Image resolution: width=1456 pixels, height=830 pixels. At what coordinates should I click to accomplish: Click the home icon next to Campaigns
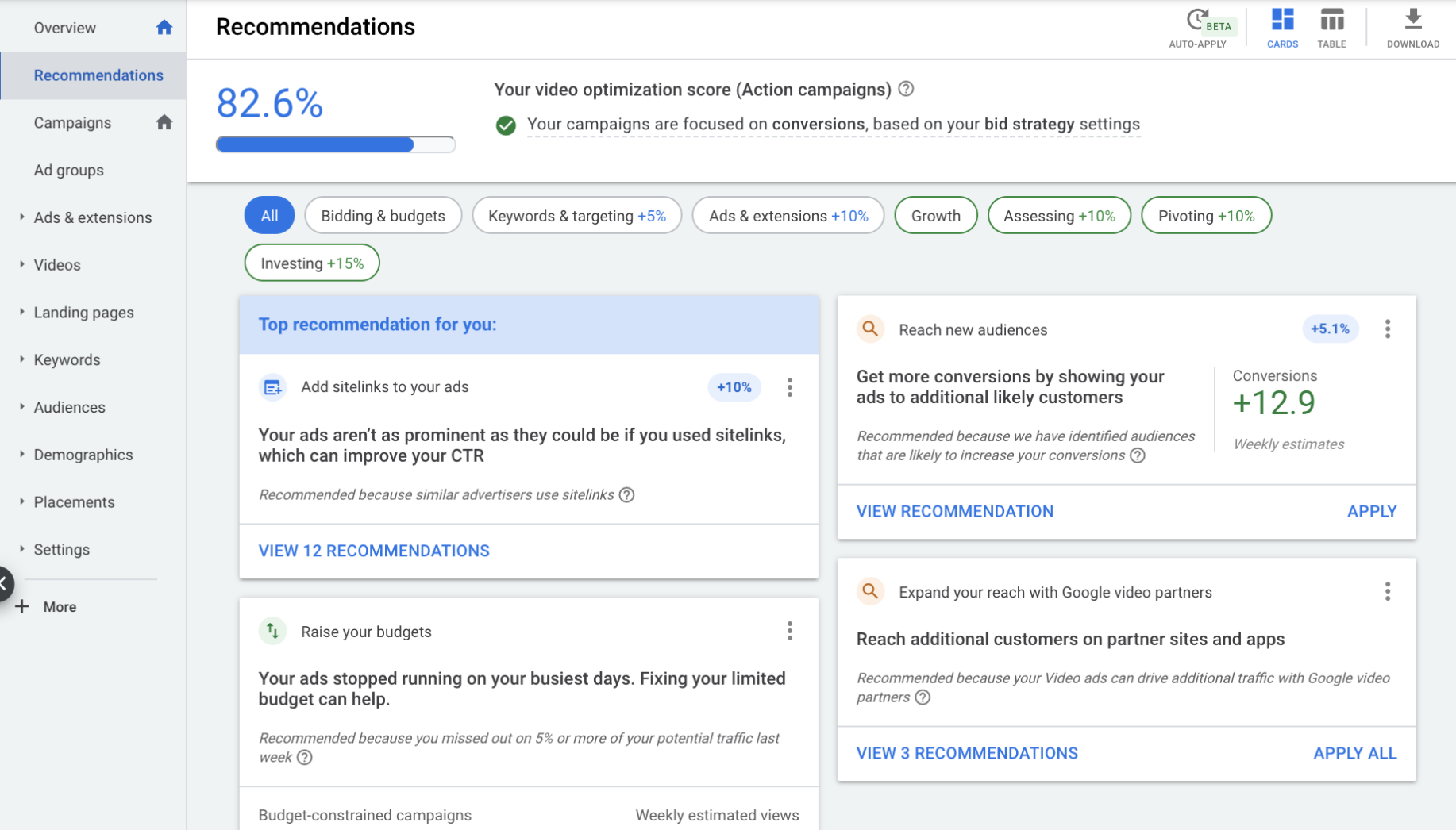pyautogui.click(x=164, y=122)
